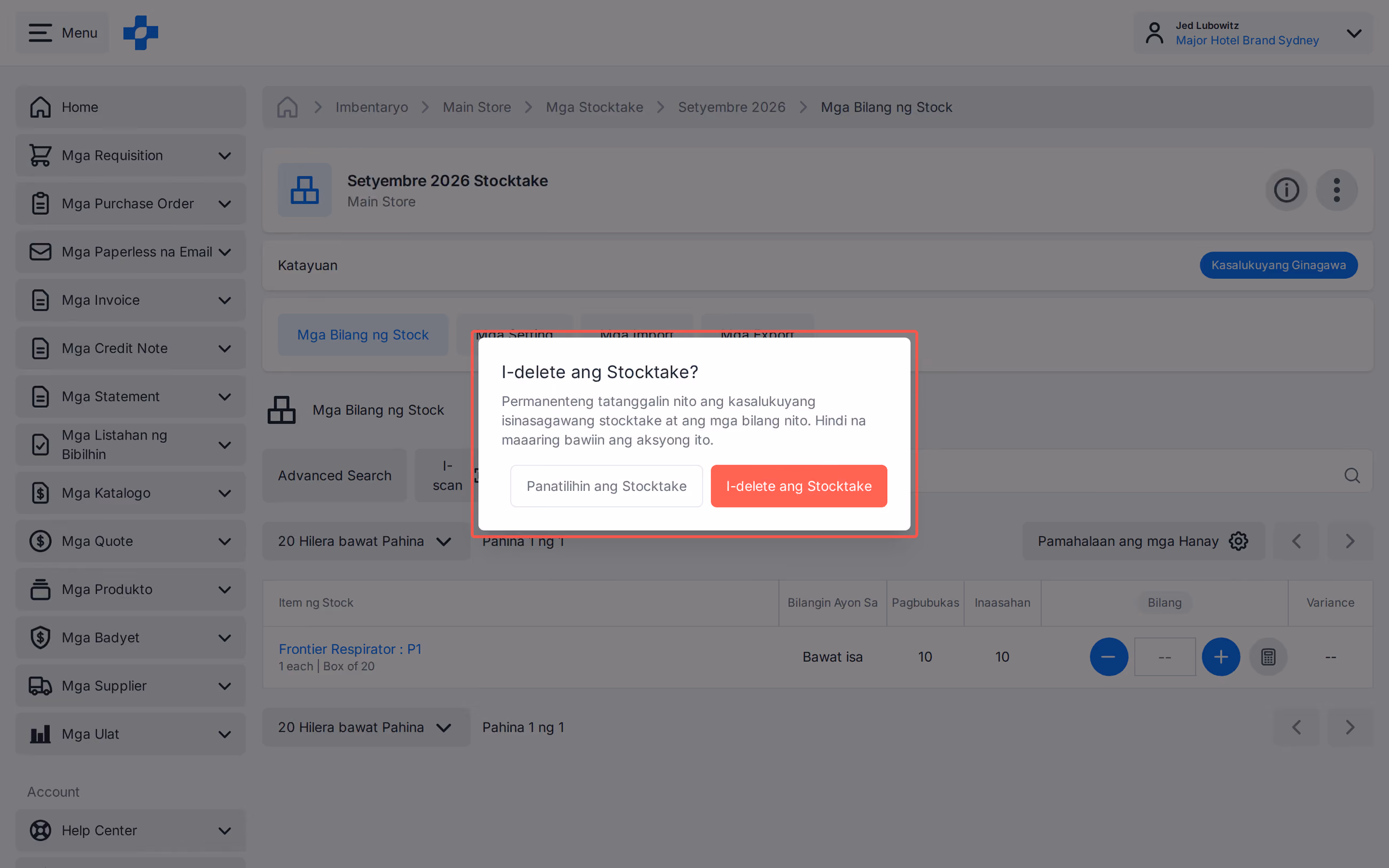Expand the Mga Katalogo sidebar menu
1389x868 pixels.
tap(131, 493)
